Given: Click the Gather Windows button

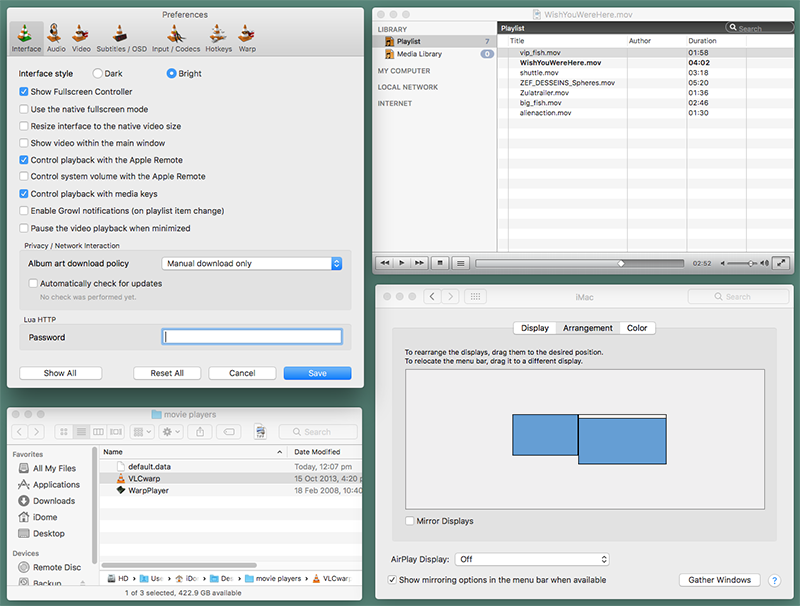Looking at the screenshot, I should point(719,580).
